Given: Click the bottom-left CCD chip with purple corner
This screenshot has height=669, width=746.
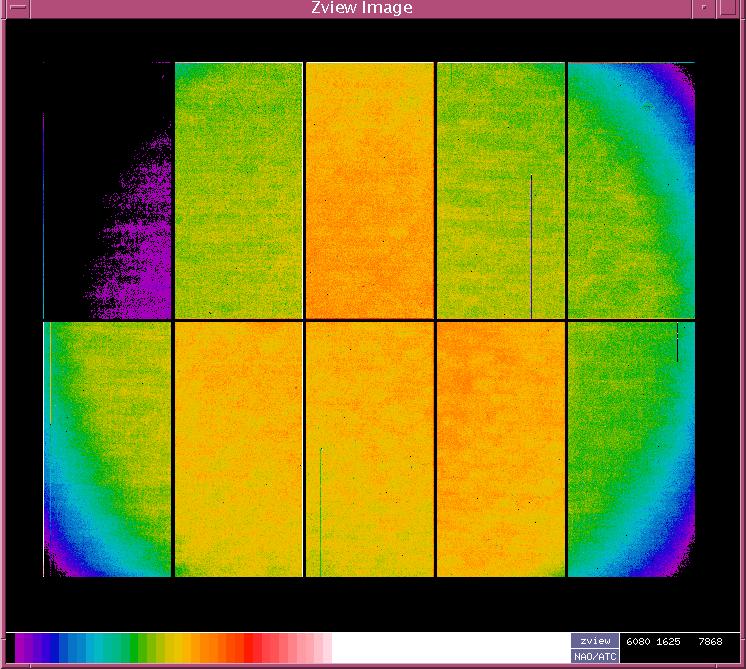Looking at the screenshot, I should tap(108, 449).
